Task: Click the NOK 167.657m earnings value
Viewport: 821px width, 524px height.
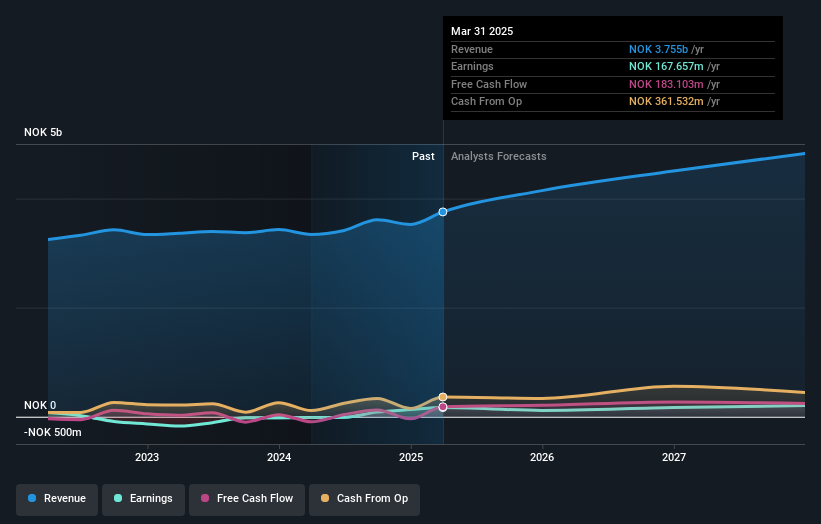Action: click(x=666, y=66)
